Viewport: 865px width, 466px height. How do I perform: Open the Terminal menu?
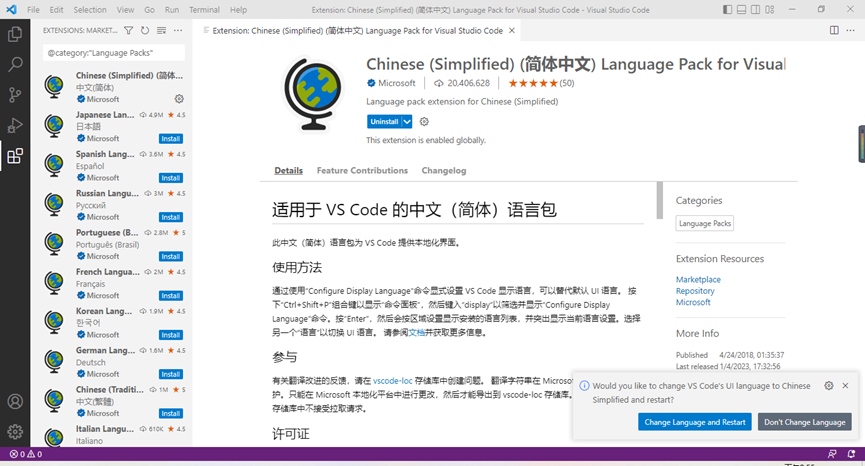click(x=204, y=9)
